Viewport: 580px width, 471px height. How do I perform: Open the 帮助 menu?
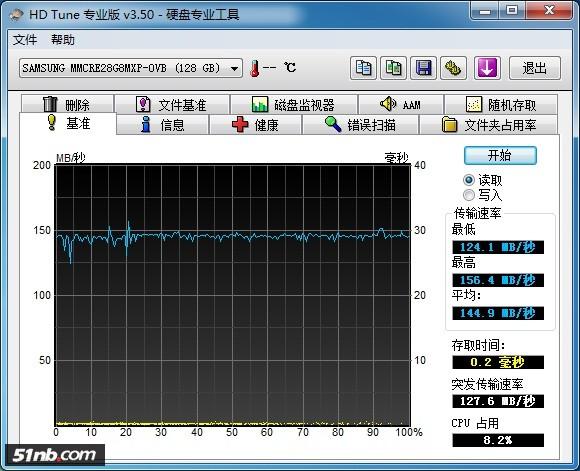(x=63, y=40)
